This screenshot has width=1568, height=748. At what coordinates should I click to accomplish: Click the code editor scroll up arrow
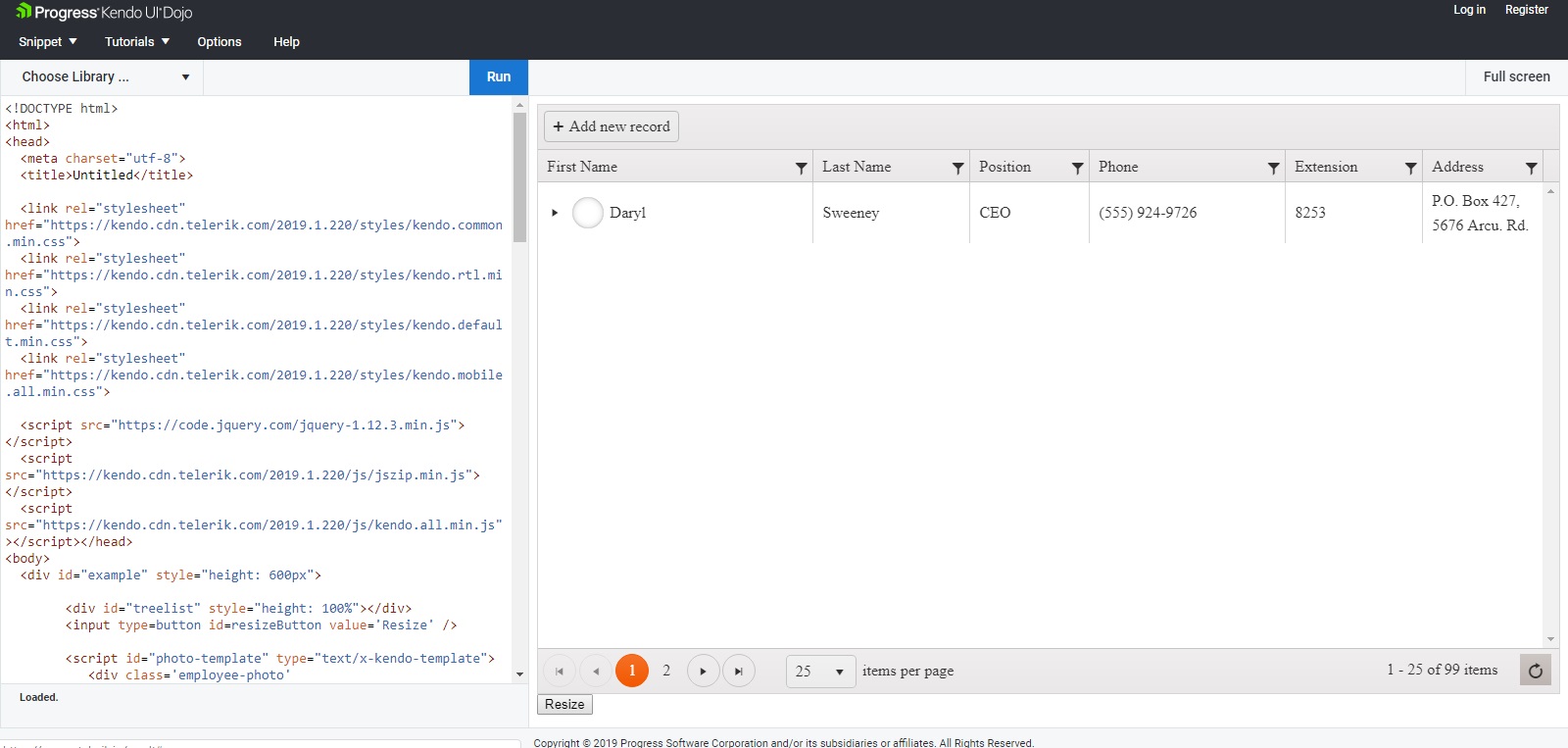[519, 105]
